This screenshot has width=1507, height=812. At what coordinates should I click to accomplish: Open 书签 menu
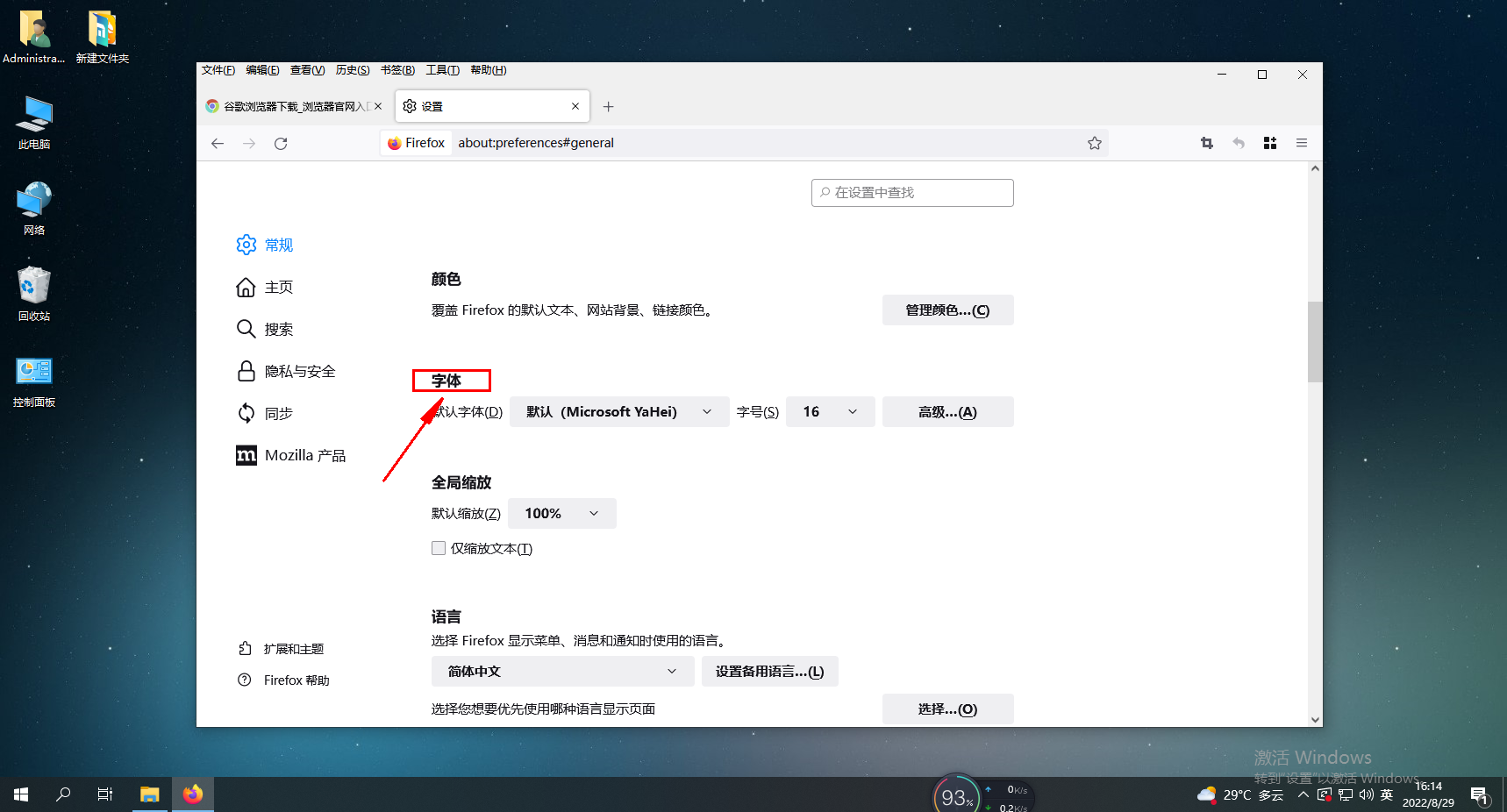coord(398,70)
